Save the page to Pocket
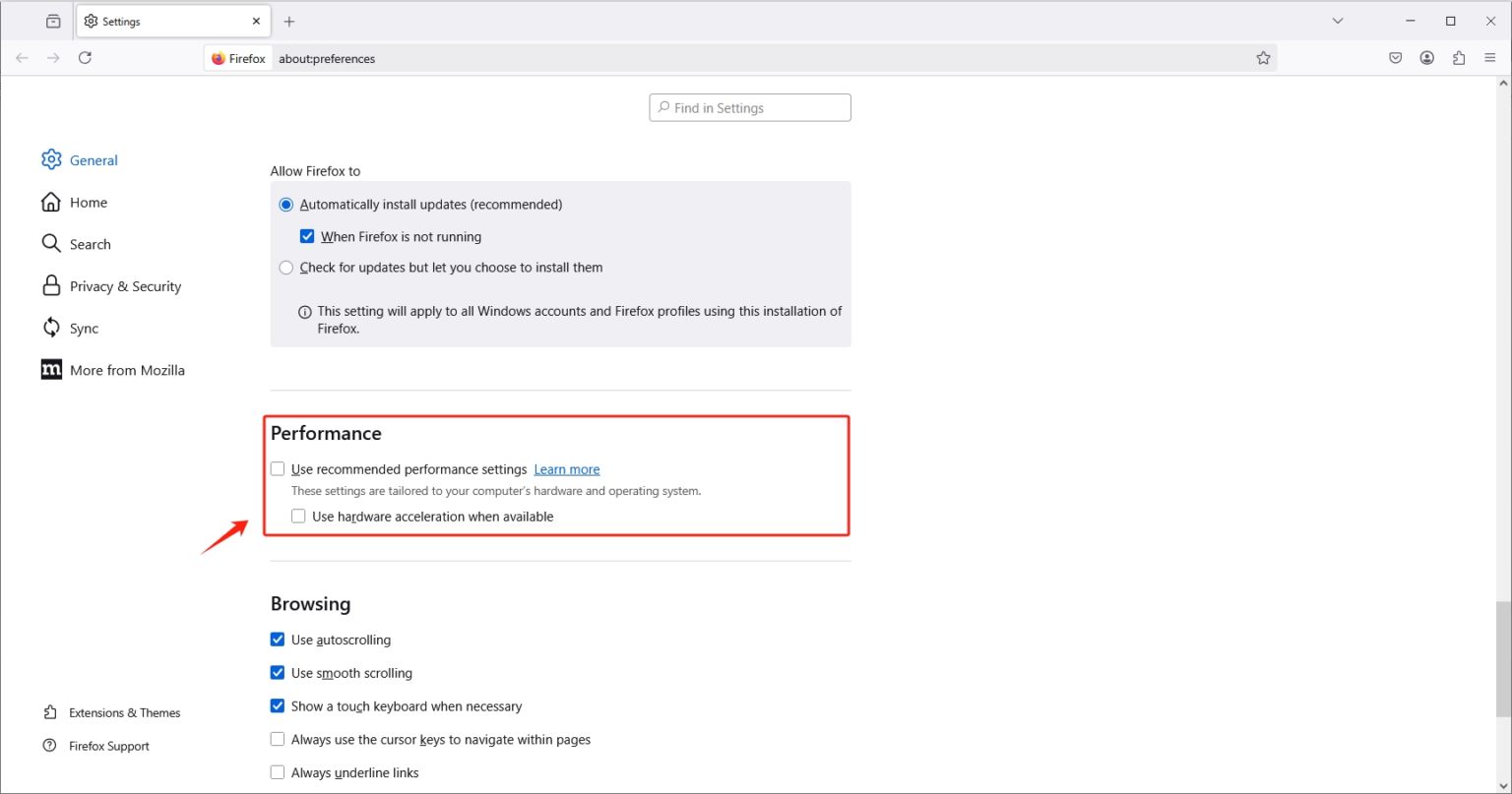This screenshot has height=794, width=1512. coord(1395,58)
